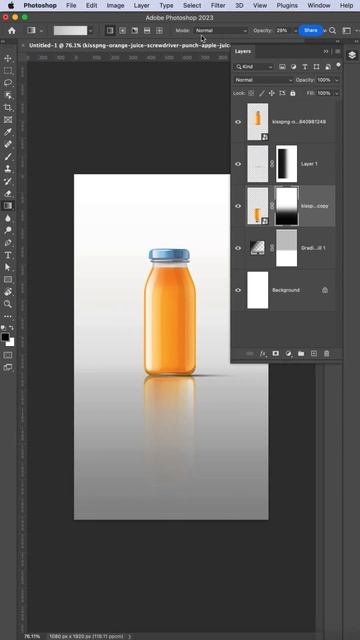The height and width of the screenshot is (640, 360).
Task: Delete the selected layer
Action: [x=326, y=353]
